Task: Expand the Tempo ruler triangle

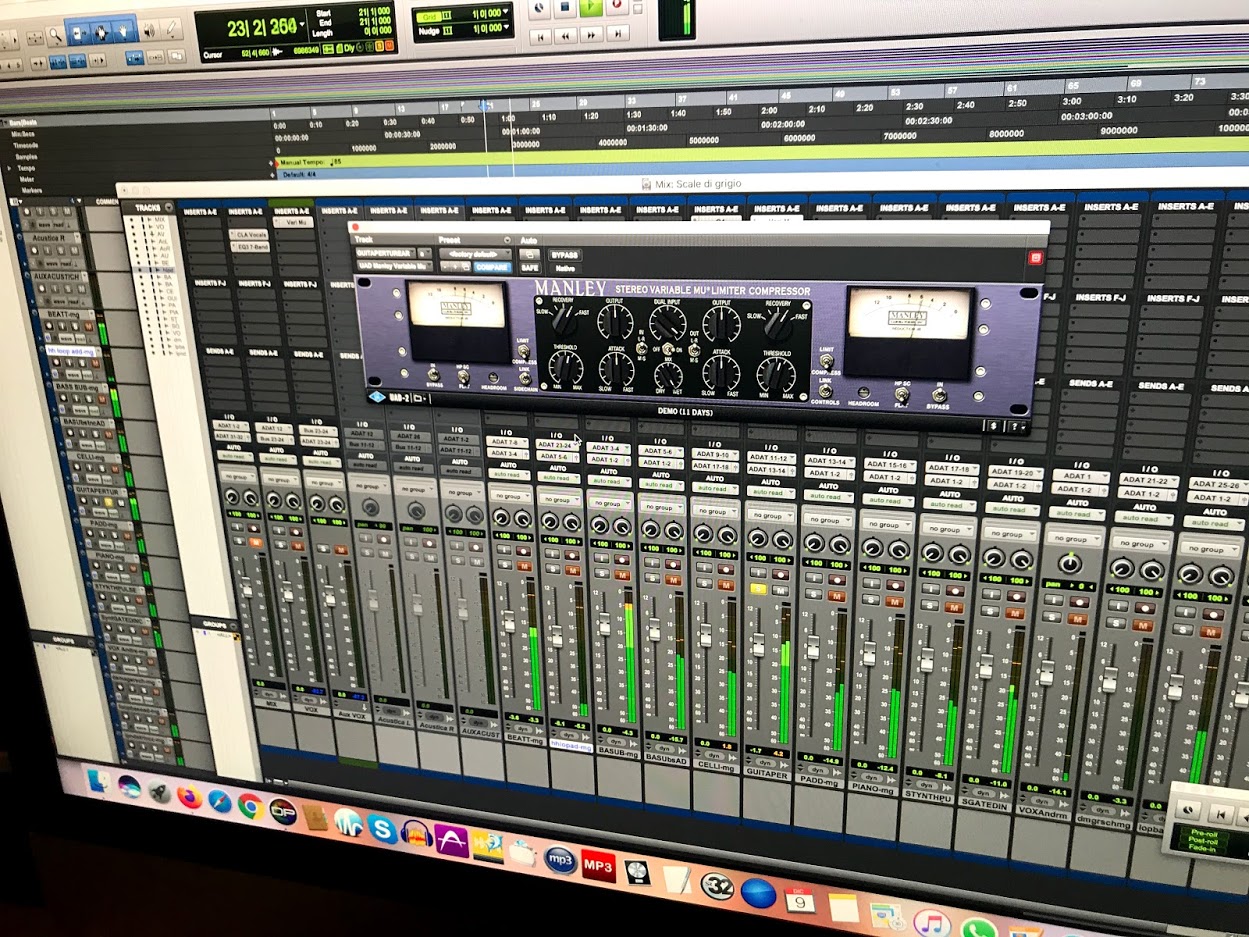Action: [9, 167]
